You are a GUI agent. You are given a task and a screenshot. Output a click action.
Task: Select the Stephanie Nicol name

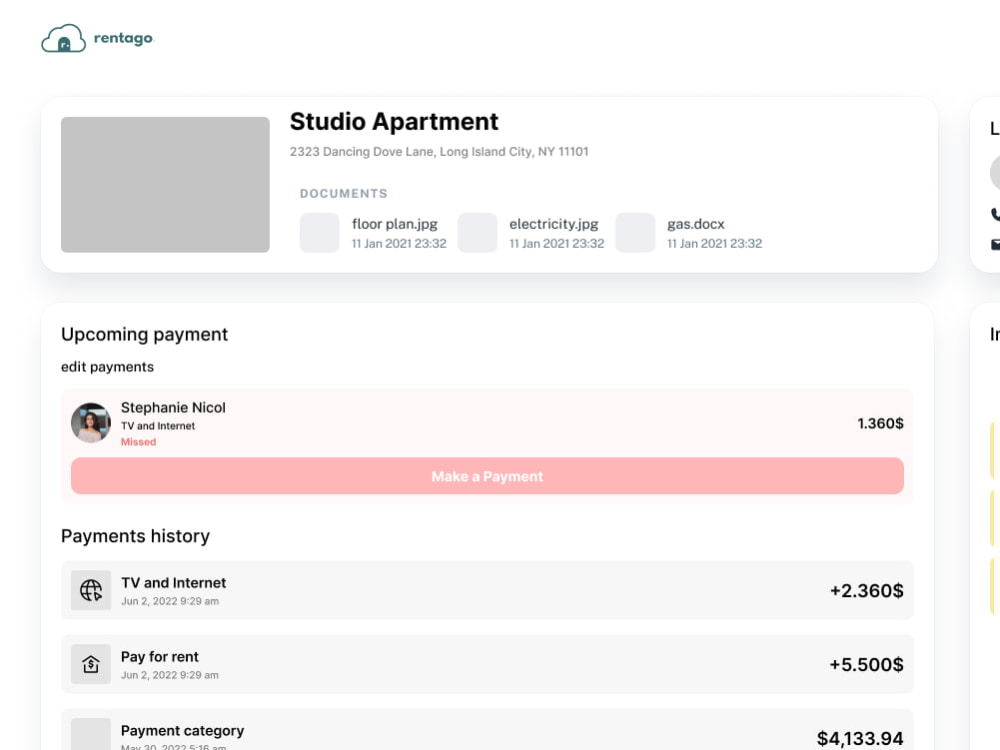click(x=173, y=408)
